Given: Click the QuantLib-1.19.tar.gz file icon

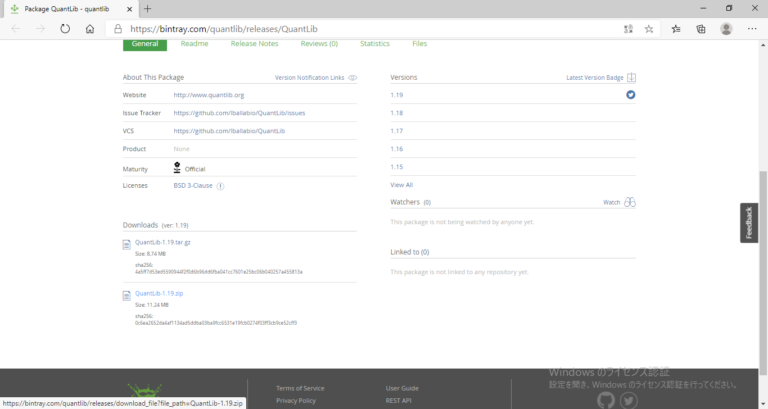Looking at the screenshot, I should [126, 244].
